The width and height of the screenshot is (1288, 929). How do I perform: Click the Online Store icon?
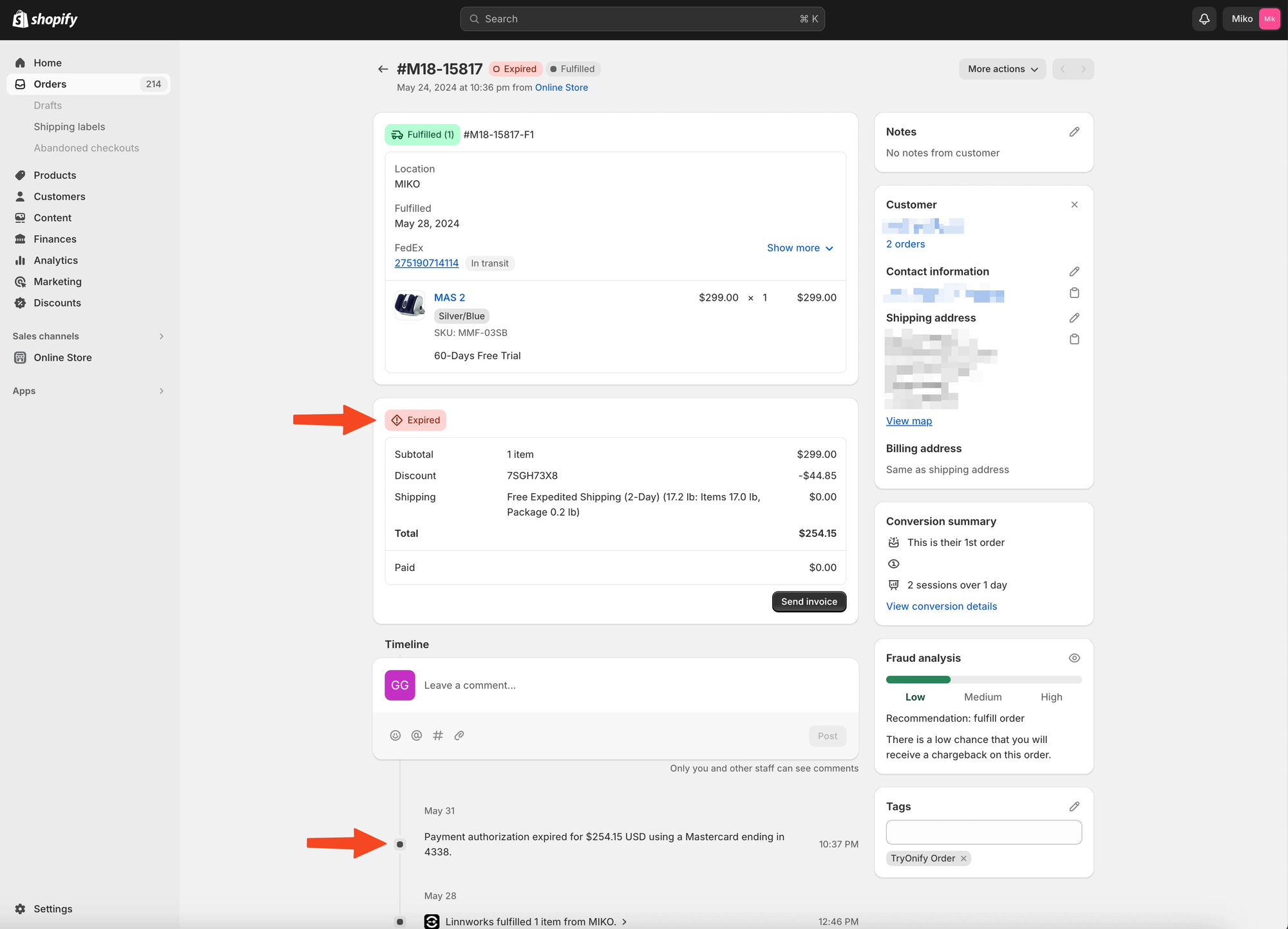pyautogui.click(x=20, y=357)
